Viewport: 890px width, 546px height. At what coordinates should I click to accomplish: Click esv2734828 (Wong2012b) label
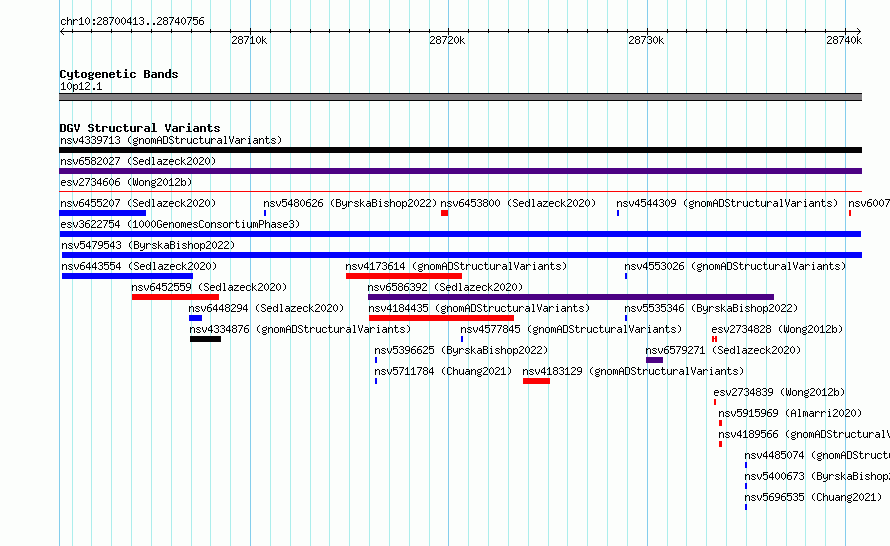click(778, 329)
